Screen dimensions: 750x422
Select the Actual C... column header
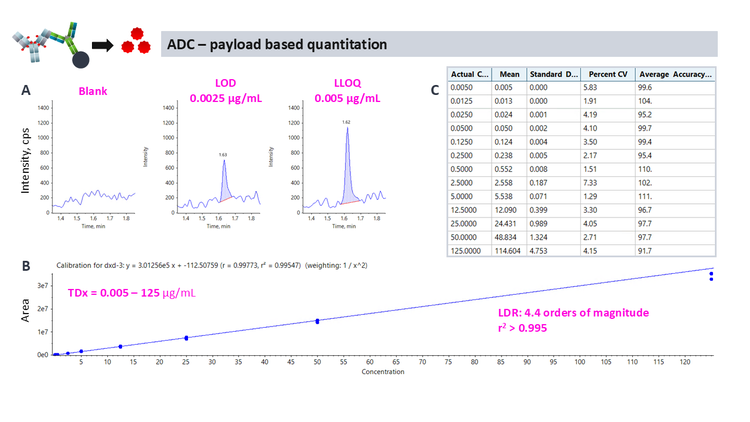(x=471, y=74)
